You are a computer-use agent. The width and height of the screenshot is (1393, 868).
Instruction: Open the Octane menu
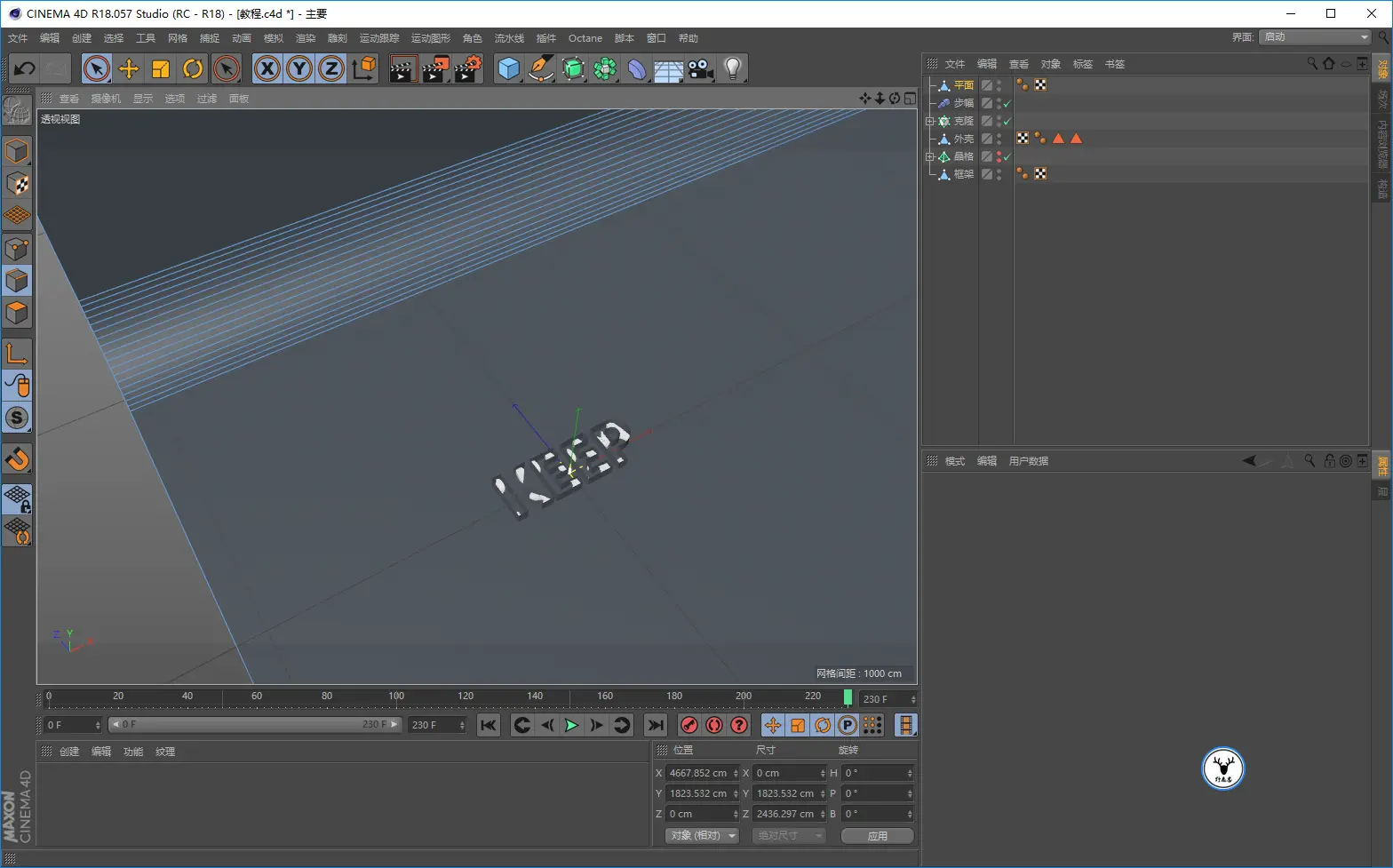point(585,38)
